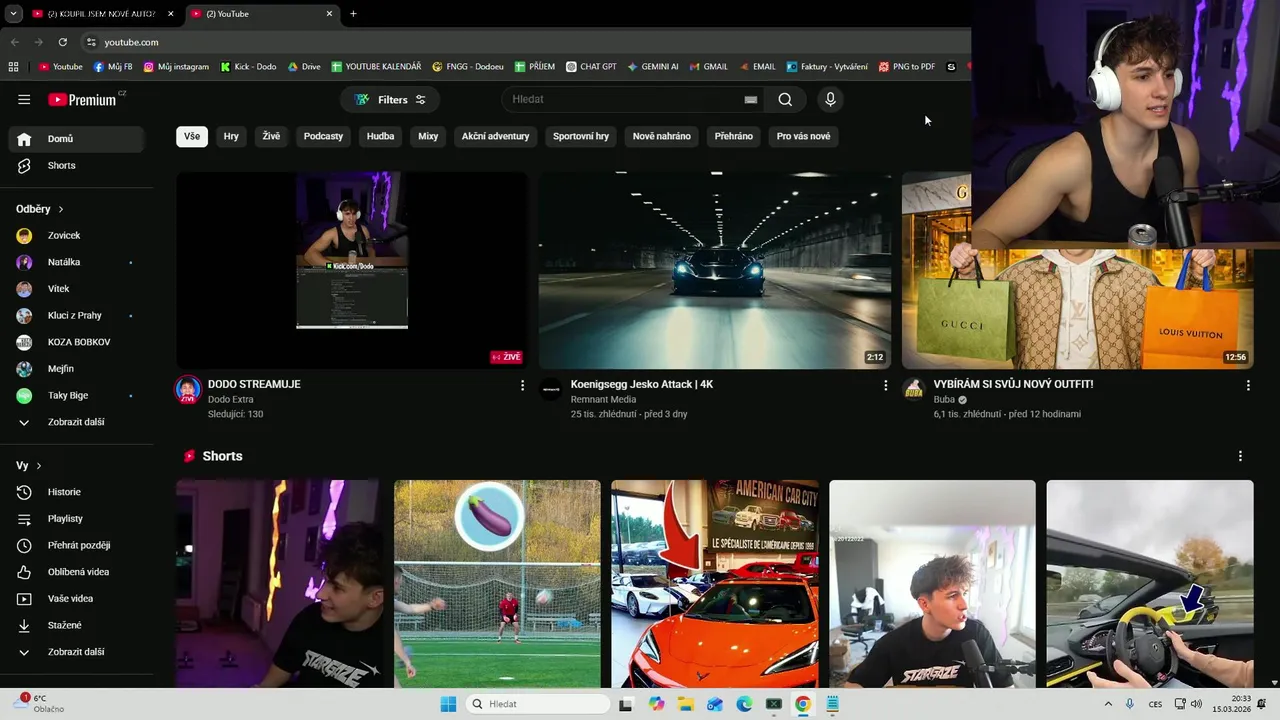Screen dimensions: 1280x720
Task: Open the YOUTUBE KALENDÁŘ bookmark
Action: pos(376,67)
